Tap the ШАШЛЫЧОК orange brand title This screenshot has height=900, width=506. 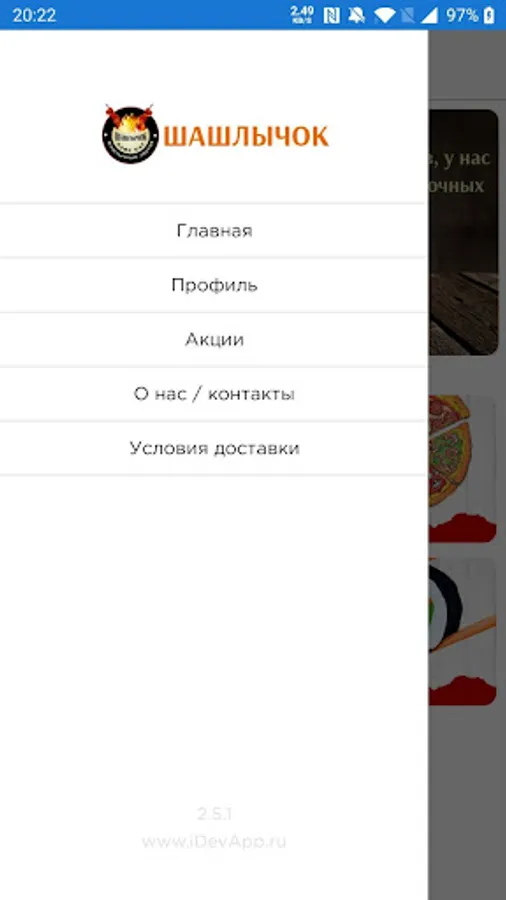click(247, 137)
